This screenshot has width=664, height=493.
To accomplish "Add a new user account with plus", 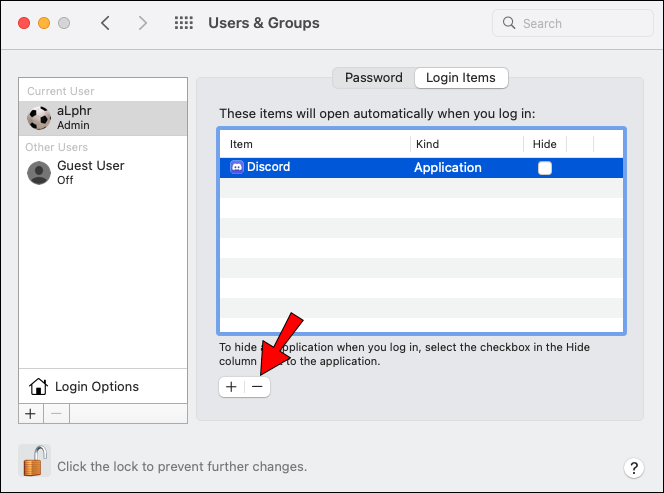I will [30, 413].
